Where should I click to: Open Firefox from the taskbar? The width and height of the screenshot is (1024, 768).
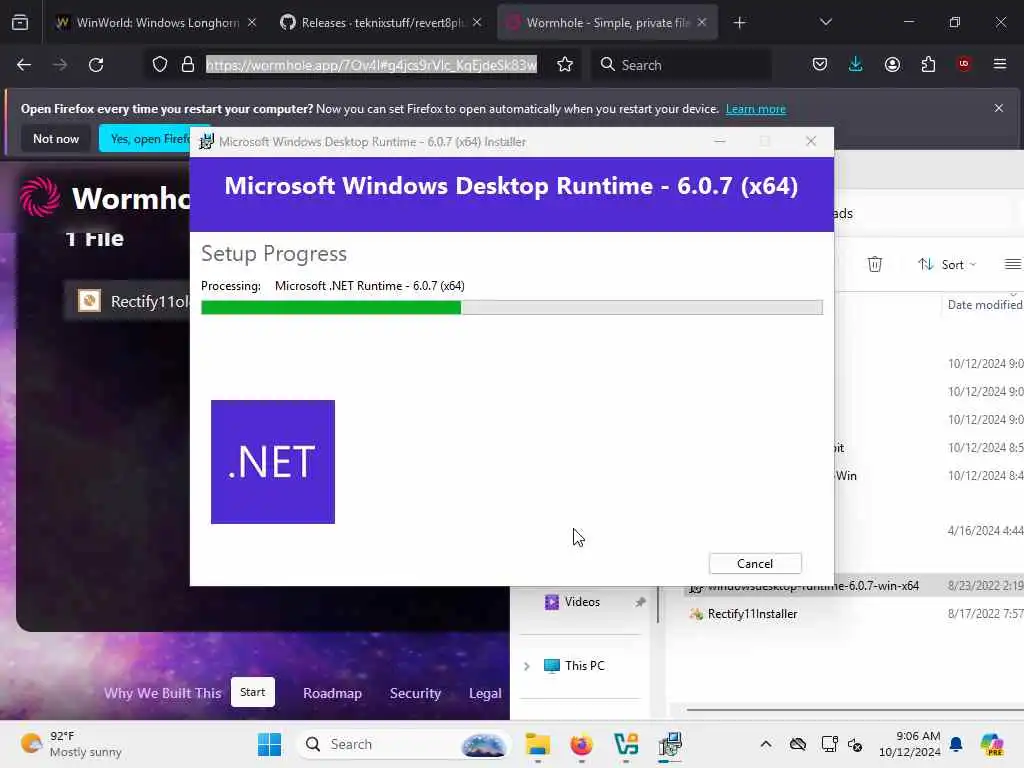click(581, 744)
